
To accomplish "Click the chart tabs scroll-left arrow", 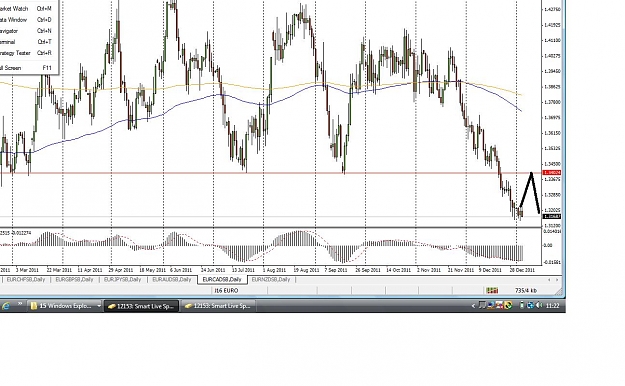I will [549, 280].
